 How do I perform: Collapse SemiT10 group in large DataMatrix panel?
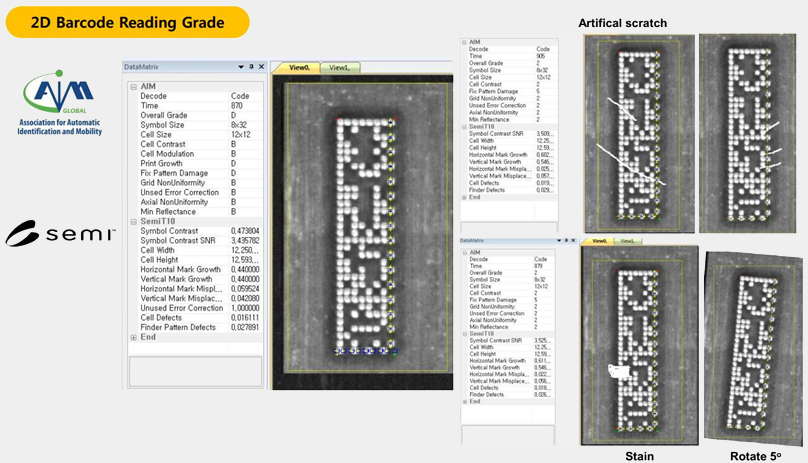134,222
